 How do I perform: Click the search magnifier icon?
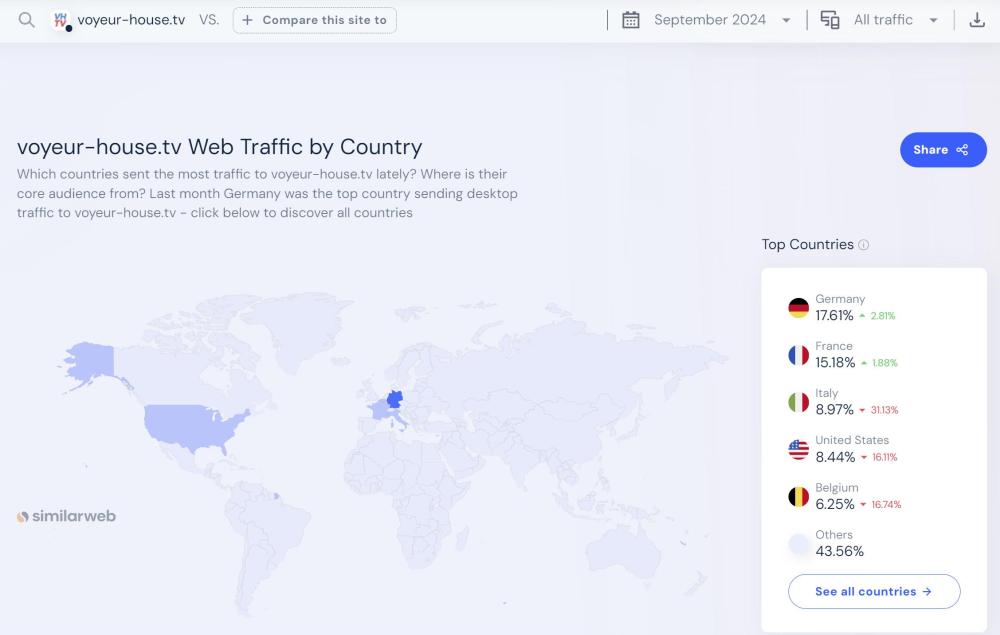(x=27, y=20)
